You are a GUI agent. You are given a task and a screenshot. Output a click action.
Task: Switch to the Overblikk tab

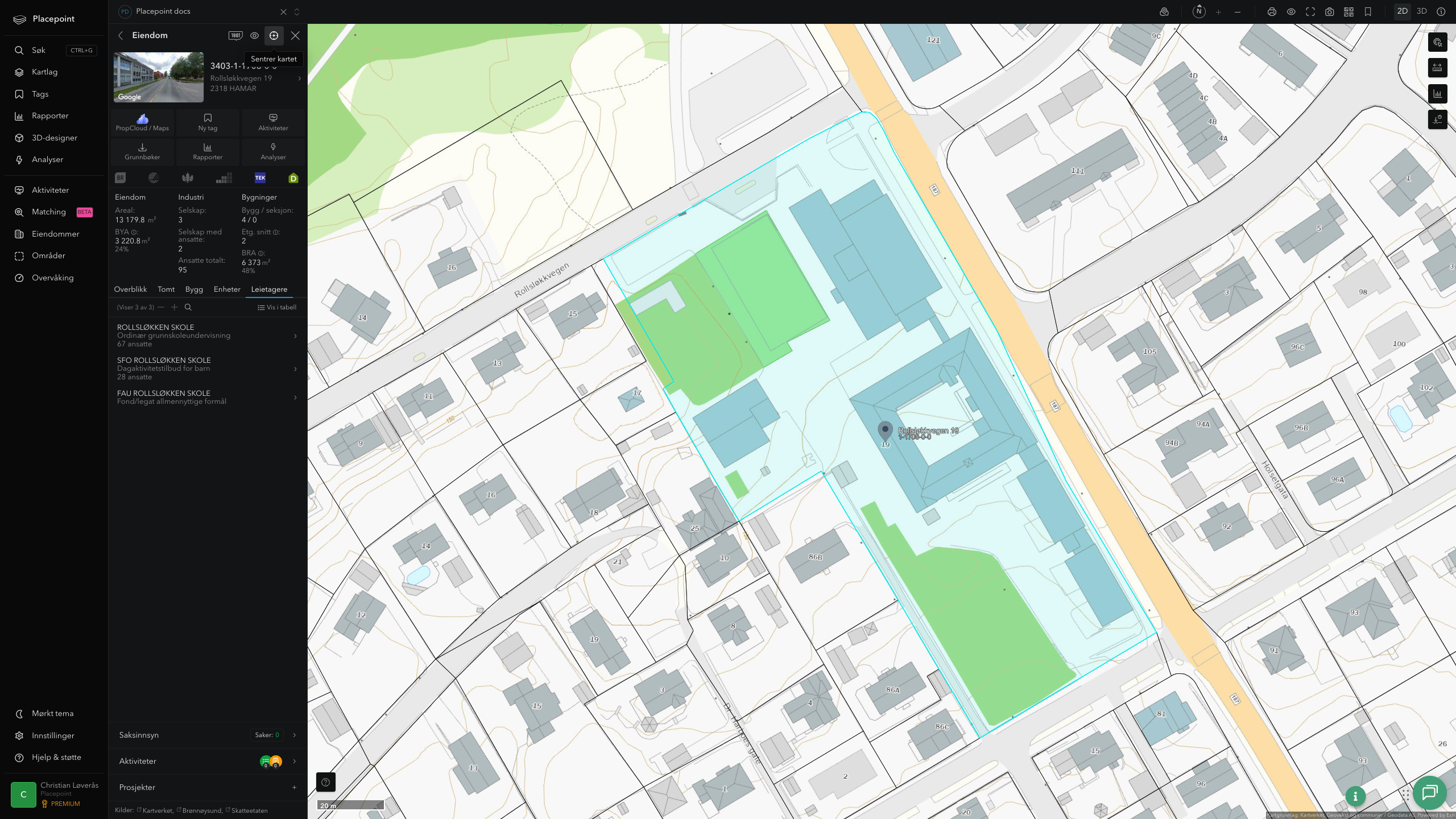point(130,289)
